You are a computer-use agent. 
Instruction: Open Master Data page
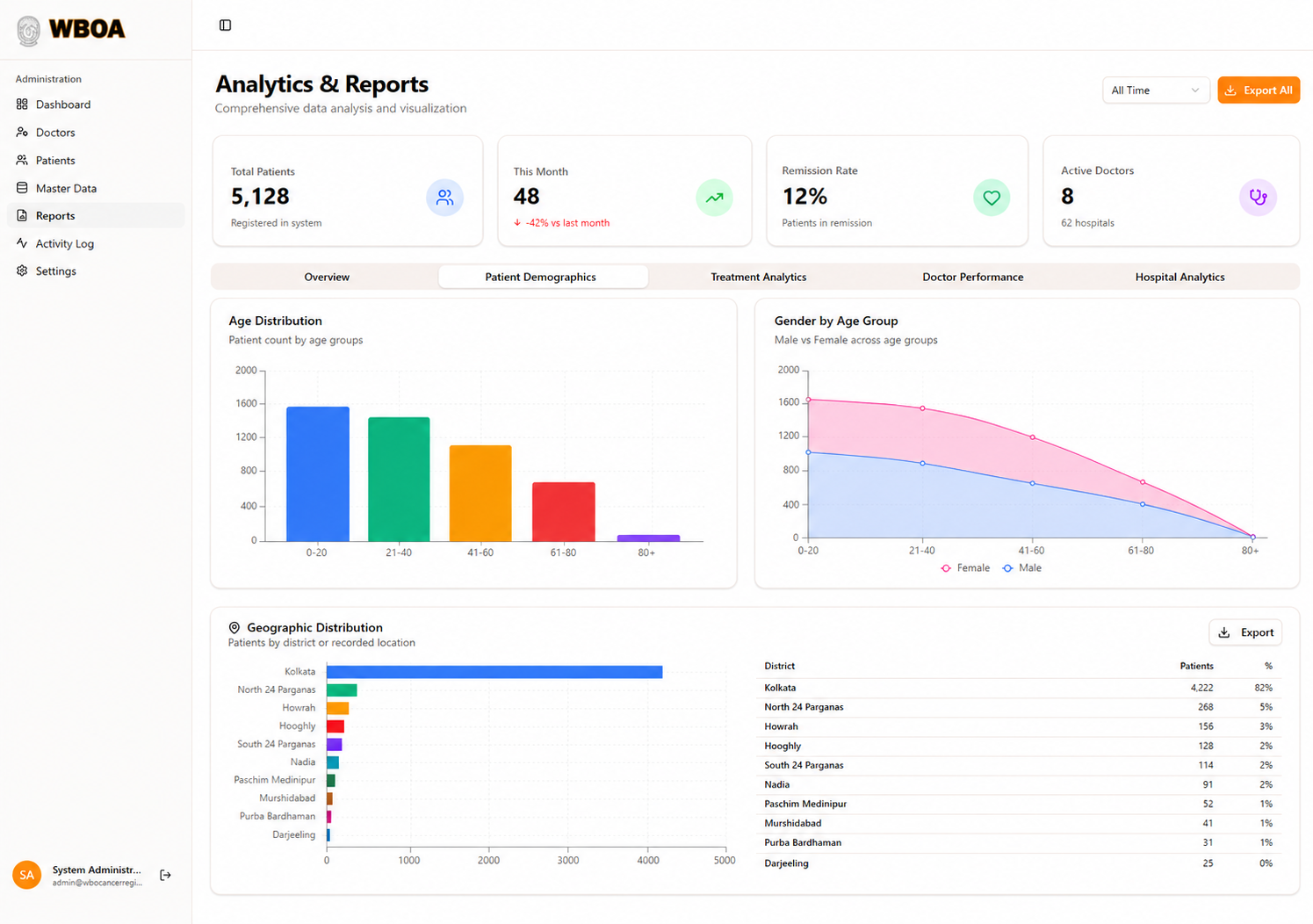pyautogui.click(x=97, y=188)
